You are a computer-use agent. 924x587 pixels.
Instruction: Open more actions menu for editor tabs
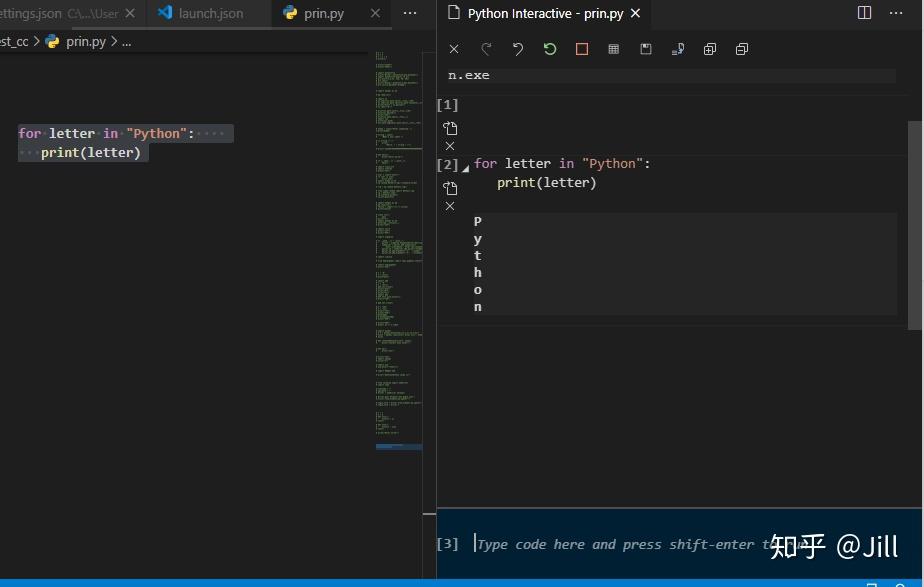[411, 13]
